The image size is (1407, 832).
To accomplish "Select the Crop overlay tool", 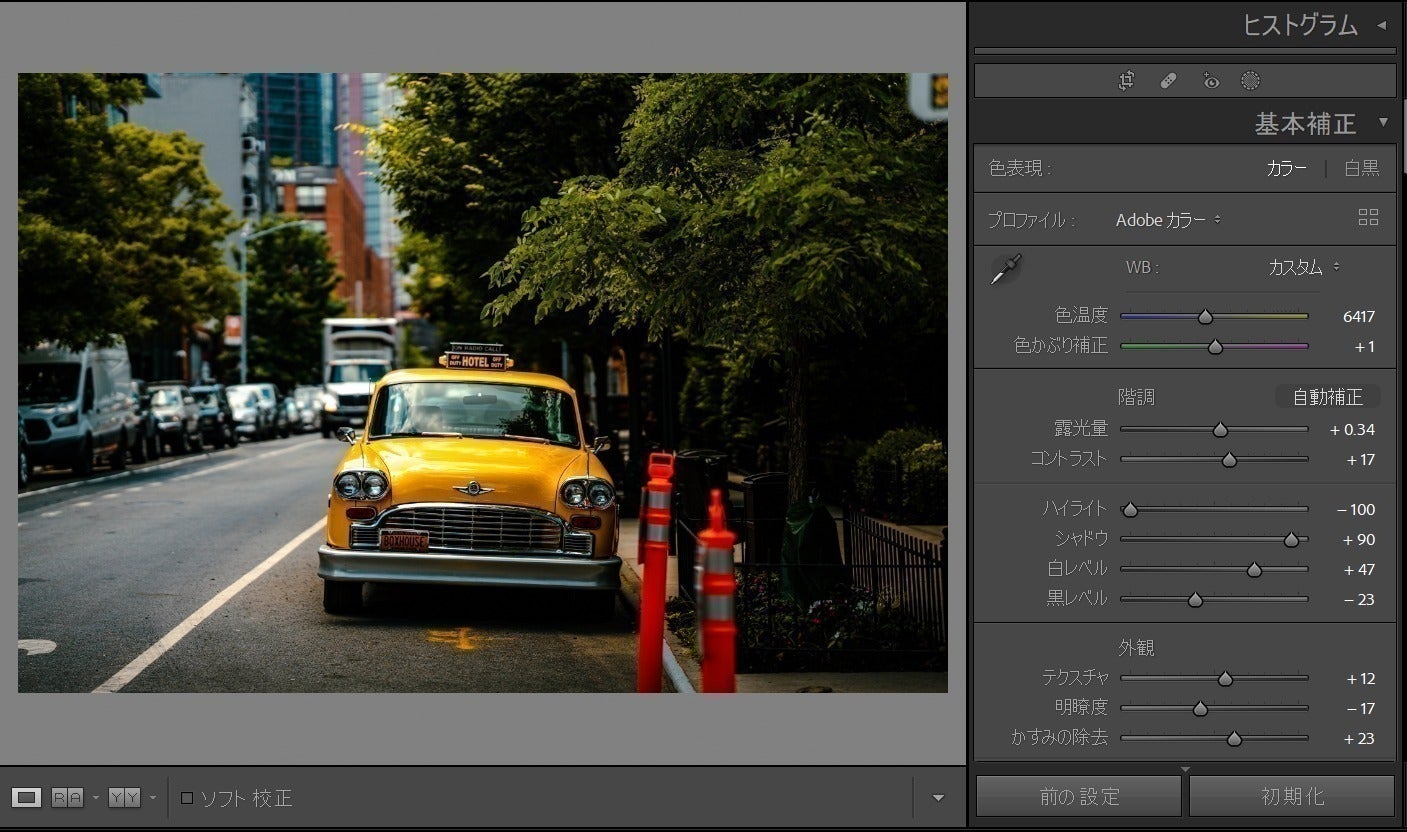I will click(x=1127, y=81).
